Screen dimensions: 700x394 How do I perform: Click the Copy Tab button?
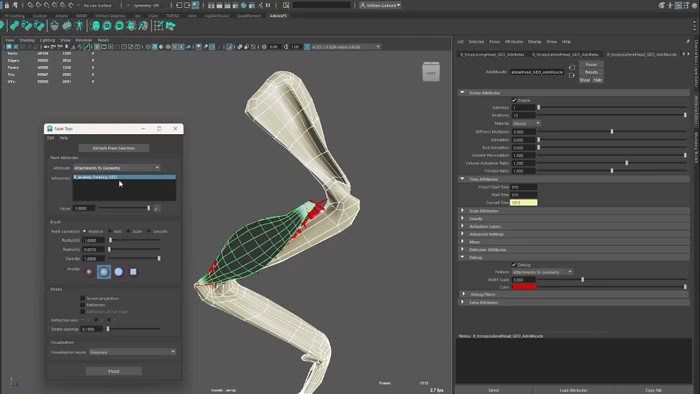654,390
